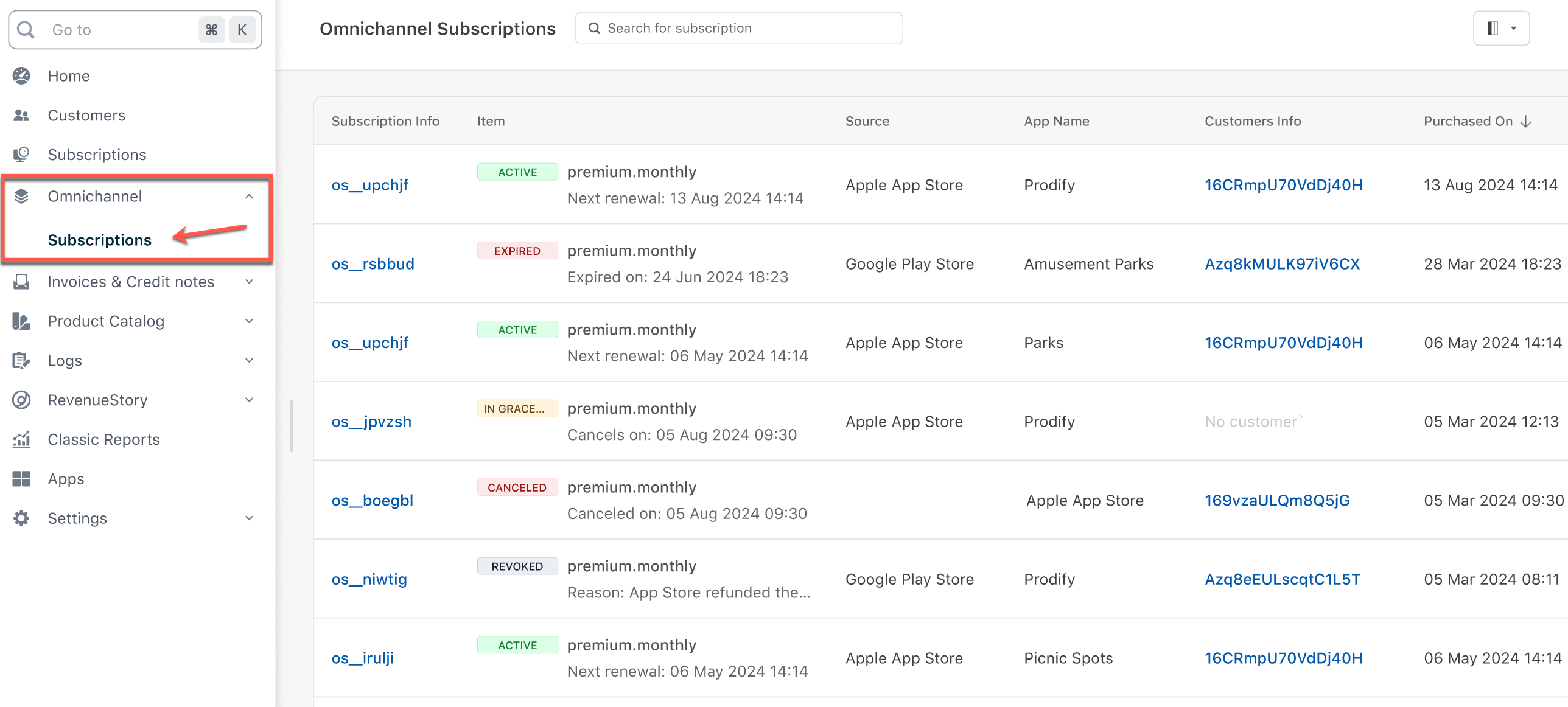Viewport: 1568px width, 707px height.
Task: Click the Customers people icon
Action: [21, 116]
